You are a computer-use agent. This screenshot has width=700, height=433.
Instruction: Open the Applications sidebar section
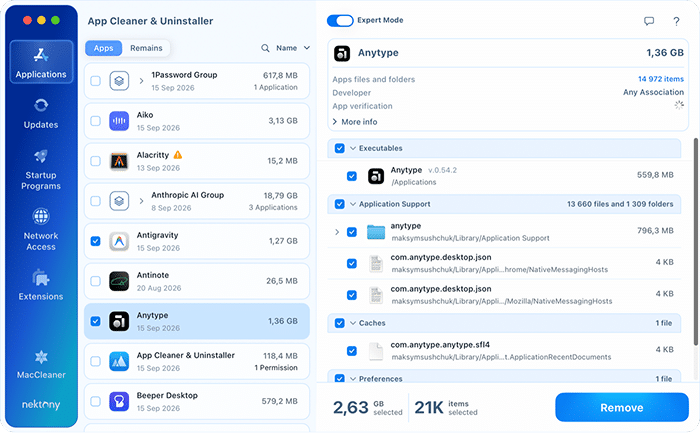click(41, 62)
